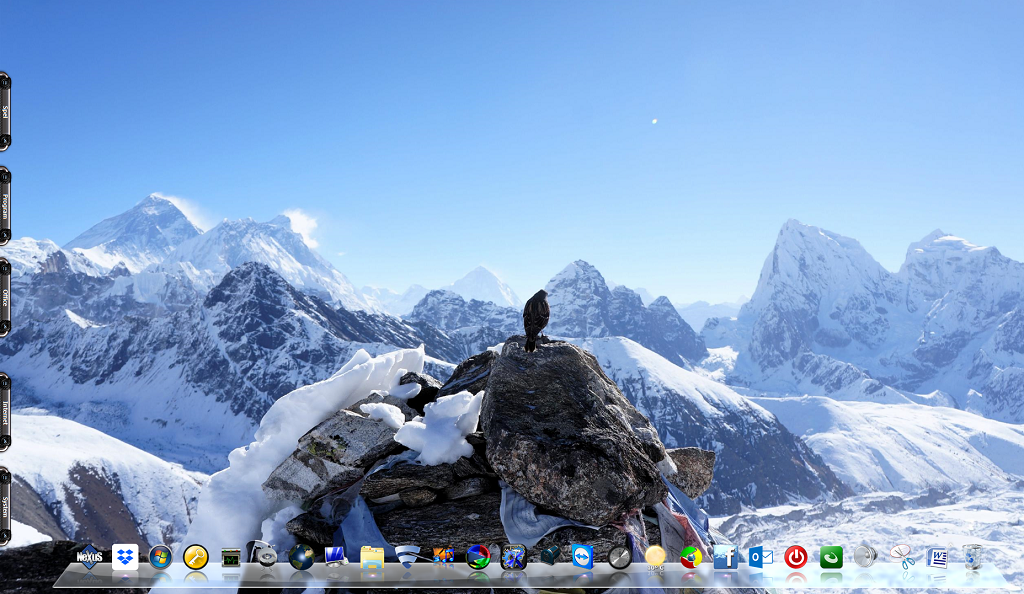This screenshot has height=594, width=1024.
Task: Launch Outlook from the dock
Action: (760, 557)
